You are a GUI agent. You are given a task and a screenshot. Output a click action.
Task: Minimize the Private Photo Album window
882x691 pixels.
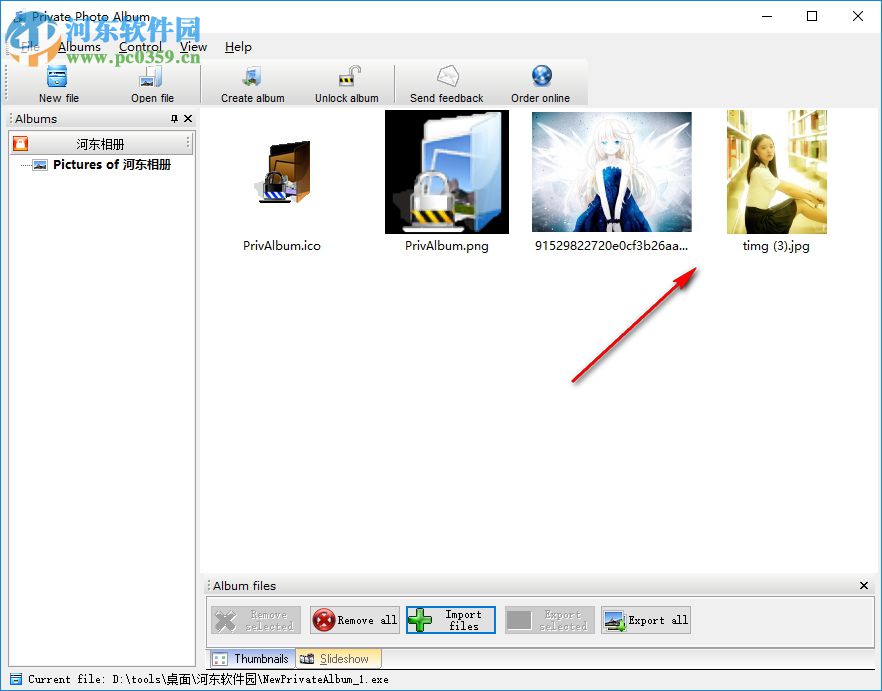tap(767, 16)
